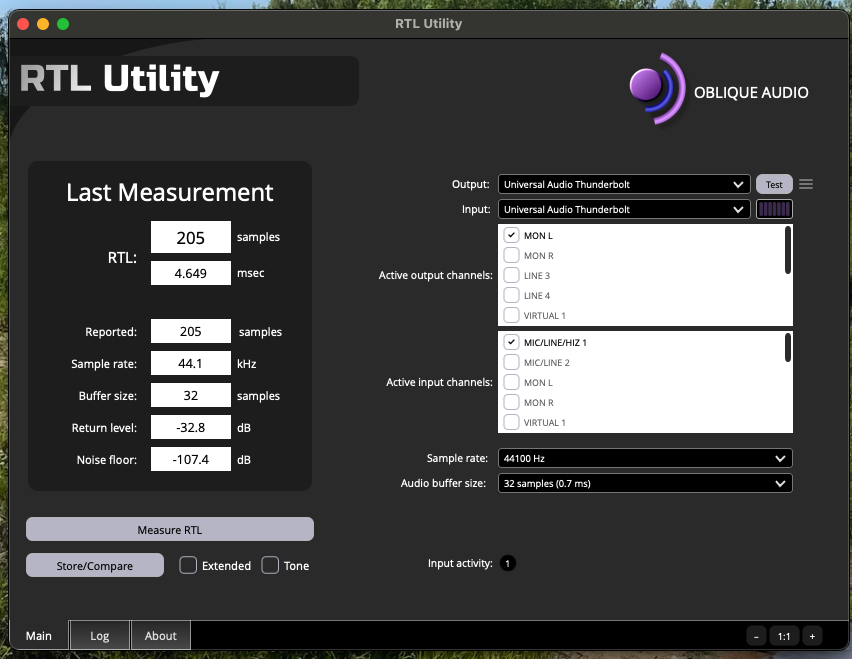
Task: Open the Output device dropdown
Action: [624, 184]
